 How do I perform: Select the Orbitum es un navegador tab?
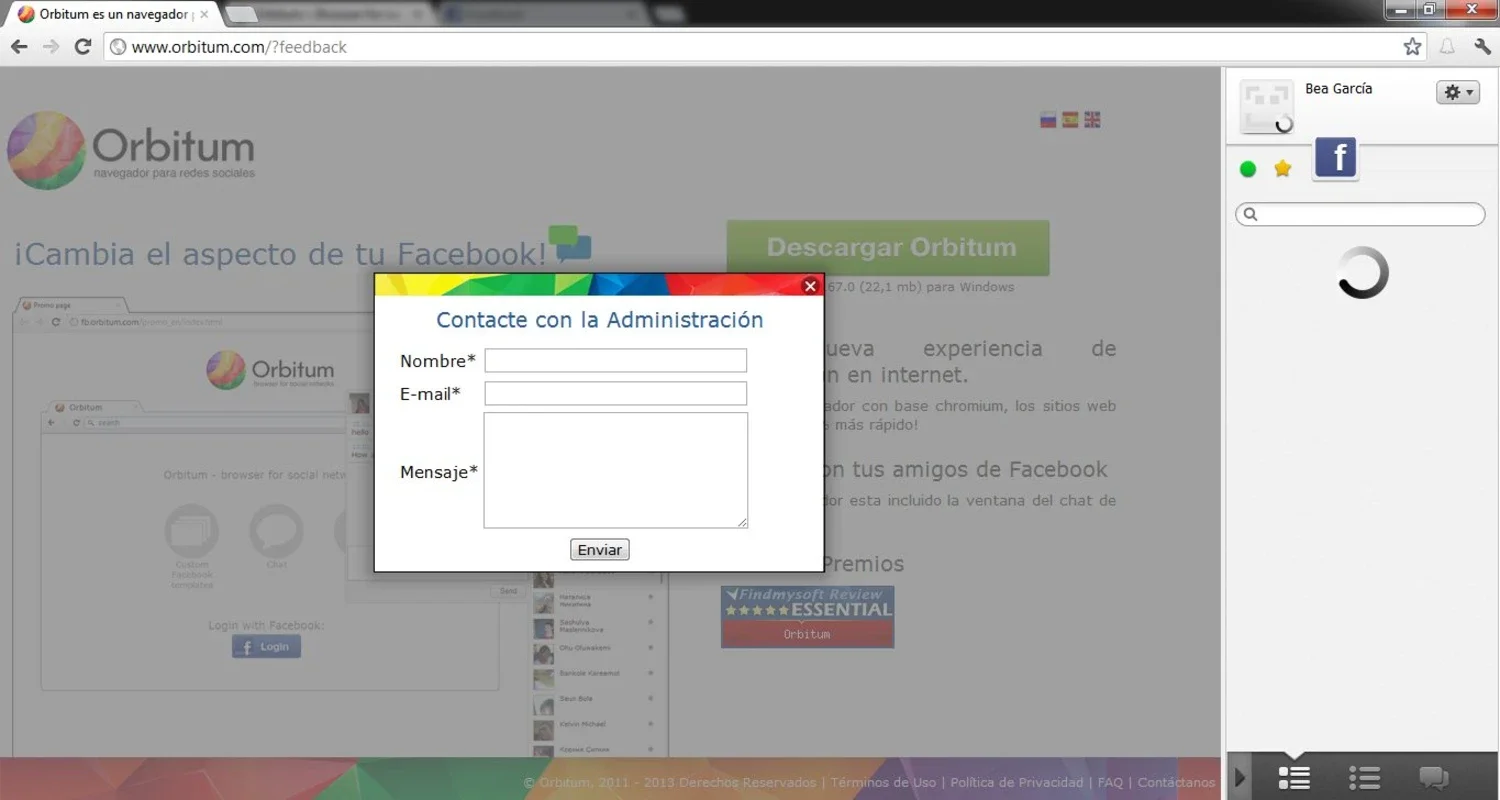(x=112, y=15)
